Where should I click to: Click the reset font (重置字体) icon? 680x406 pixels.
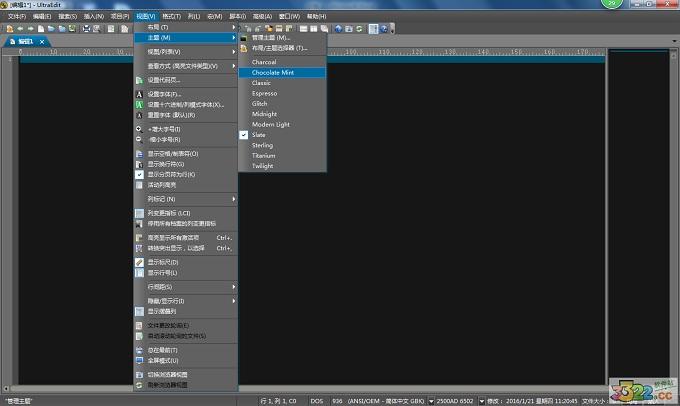coord(139,115)
